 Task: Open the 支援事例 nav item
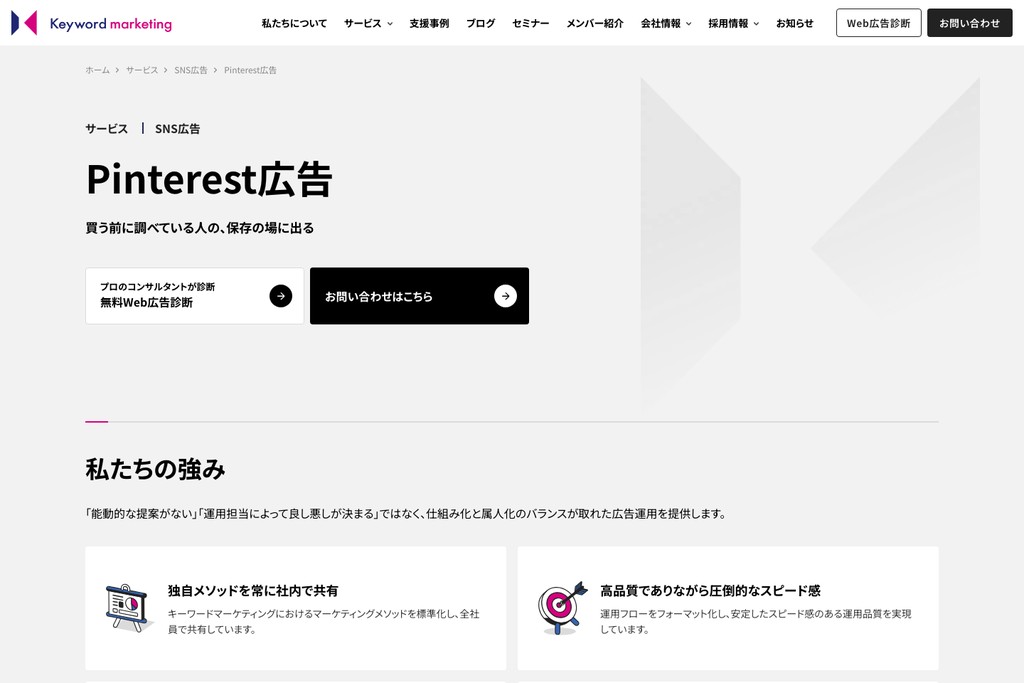click(x=429, y=24)
